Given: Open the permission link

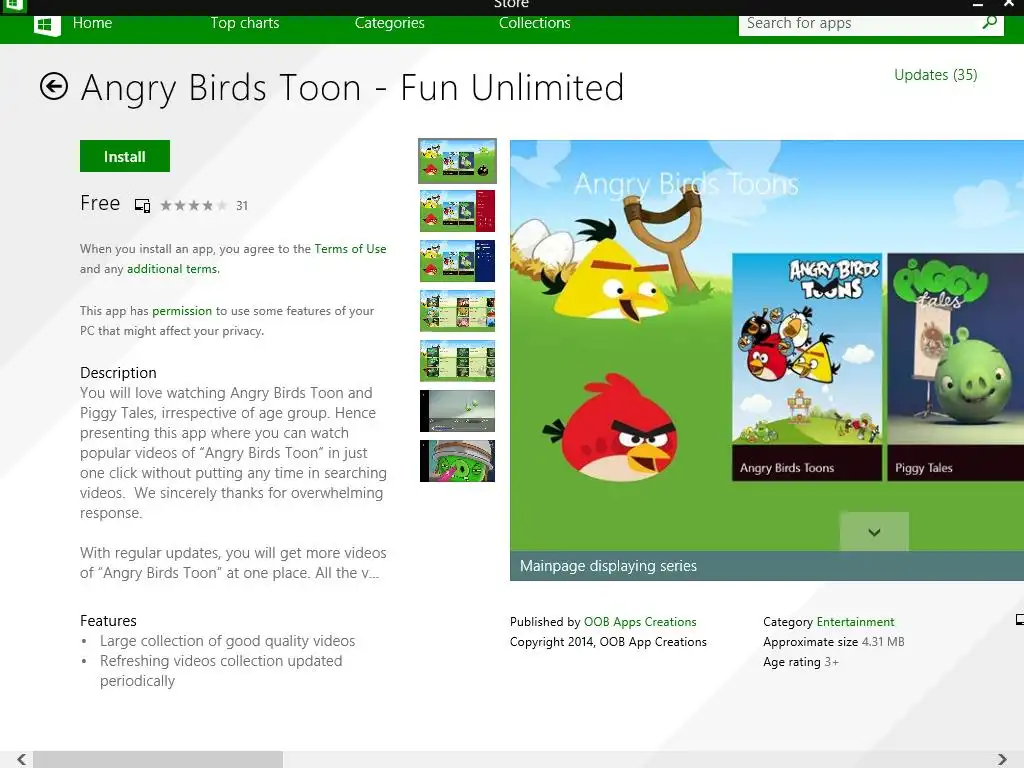Looking at the screenshot, I should point(182,311).
